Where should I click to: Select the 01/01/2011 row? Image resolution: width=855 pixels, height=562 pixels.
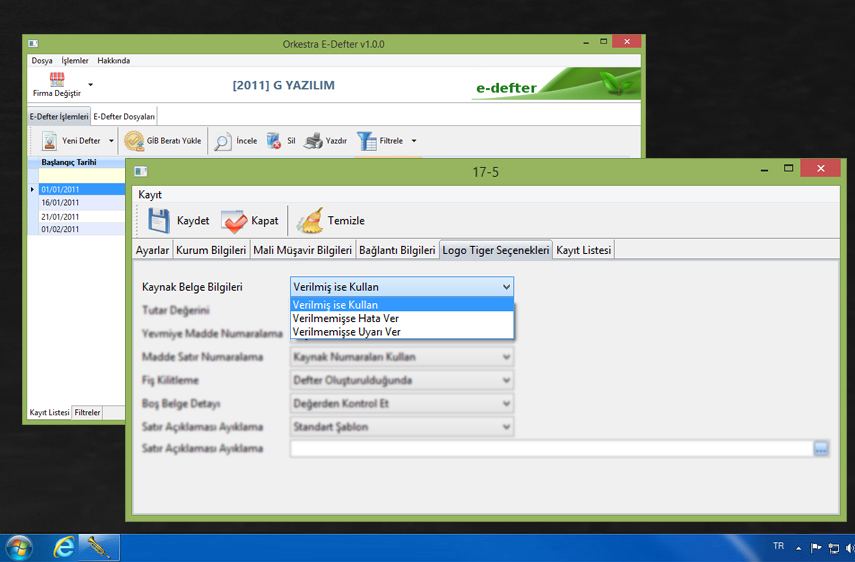pos(82,190)
